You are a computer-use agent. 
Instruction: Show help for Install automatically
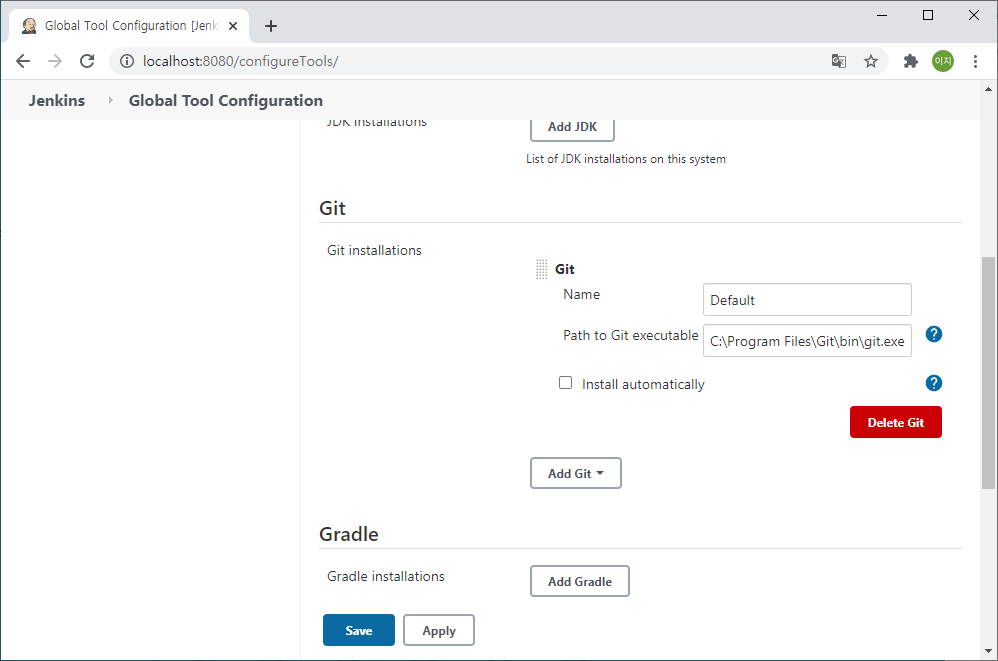click(934, 383)
